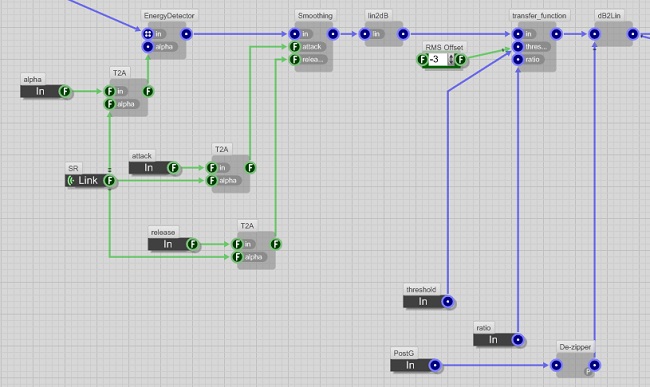Click the ratio label above its In block

point(484,328)
